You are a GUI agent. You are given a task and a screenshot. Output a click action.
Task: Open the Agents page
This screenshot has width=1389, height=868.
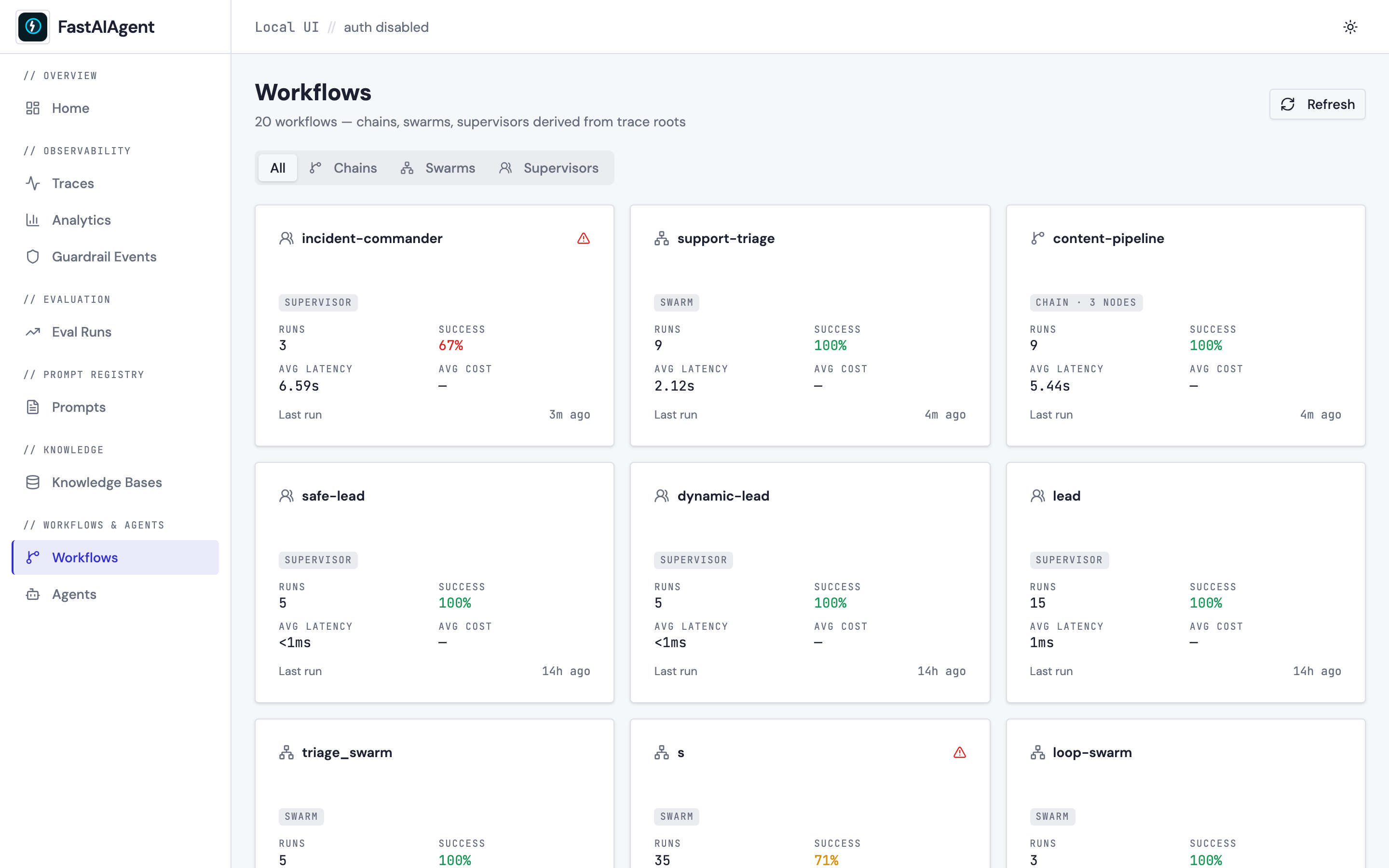pos(115,594)
